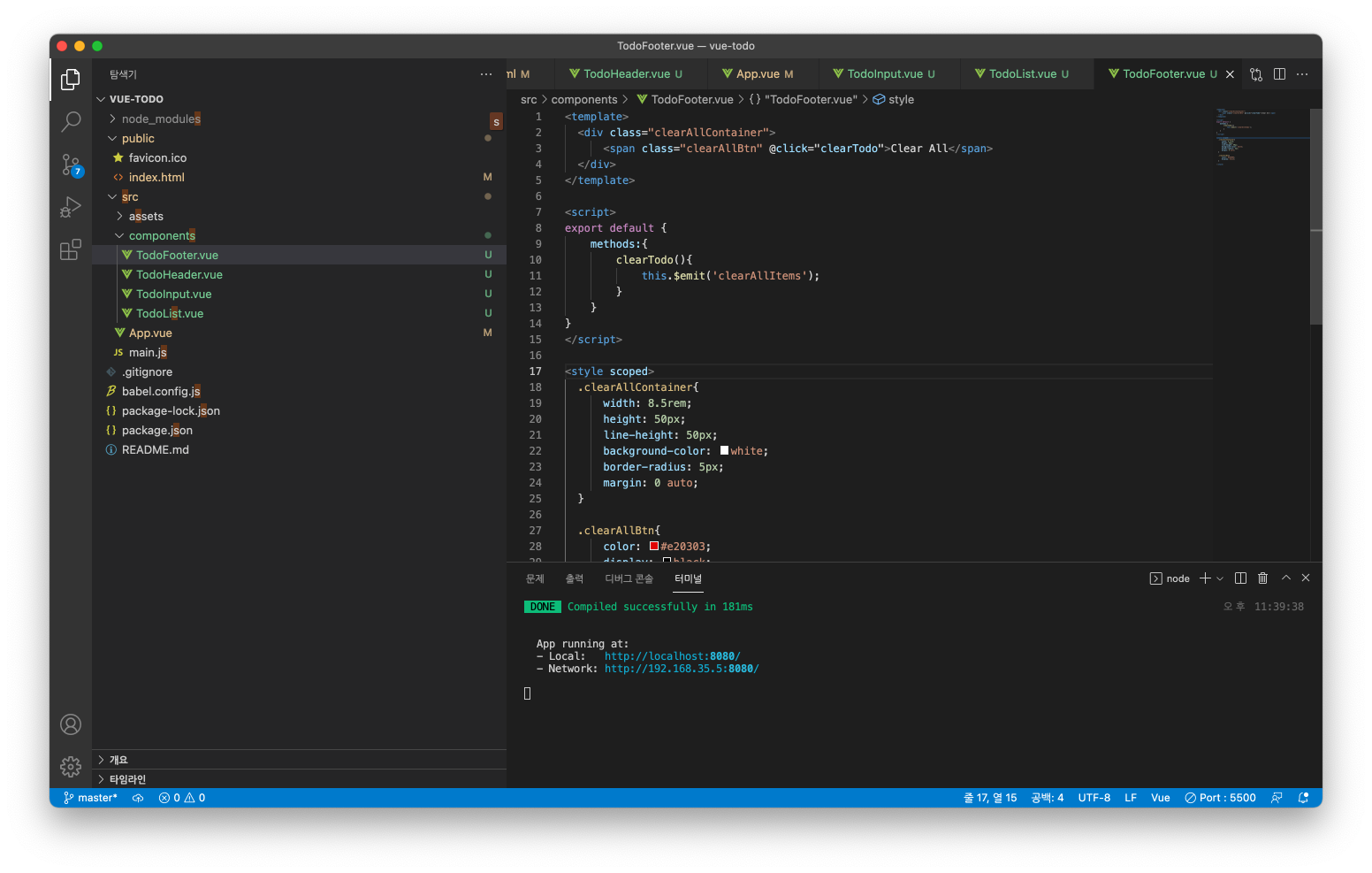This screenshot has height=873, width=1372.
Task: Open errors and warnings count in status bar
Action: tap(182, 798)
